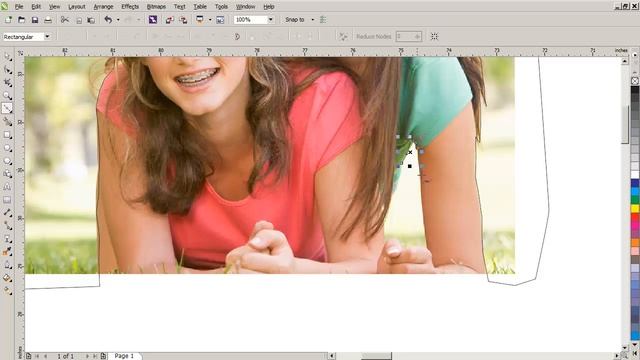Image resolution: width=640 pixels, height=360 pixels.
Task: Select the Crop tool
Action: coord(7,83)
